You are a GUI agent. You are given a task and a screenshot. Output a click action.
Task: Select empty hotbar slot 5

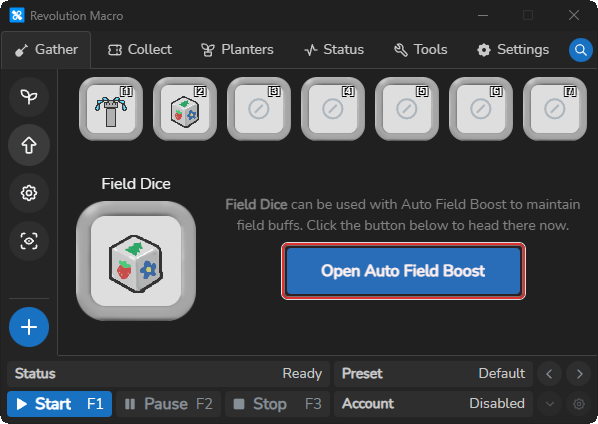coord(407,109)
